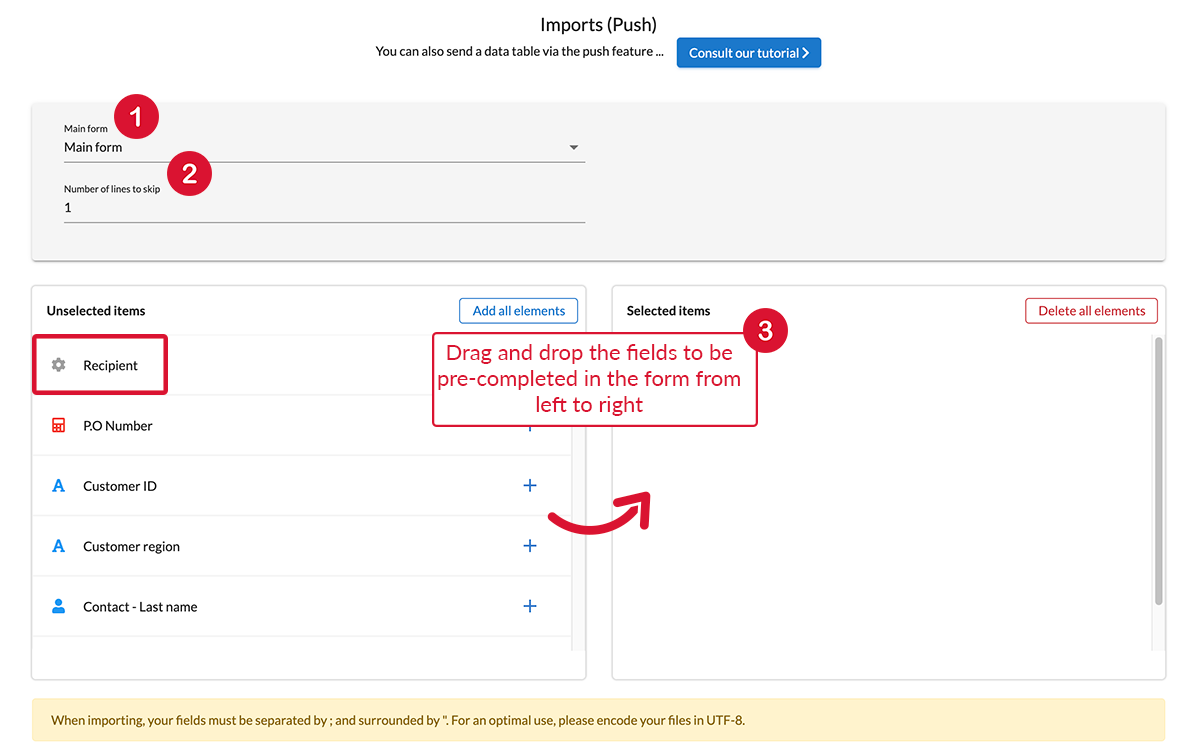Select the P.O Number item label
The height and width of the screenshot is (755, 1200).
click(x=118, y=426)
